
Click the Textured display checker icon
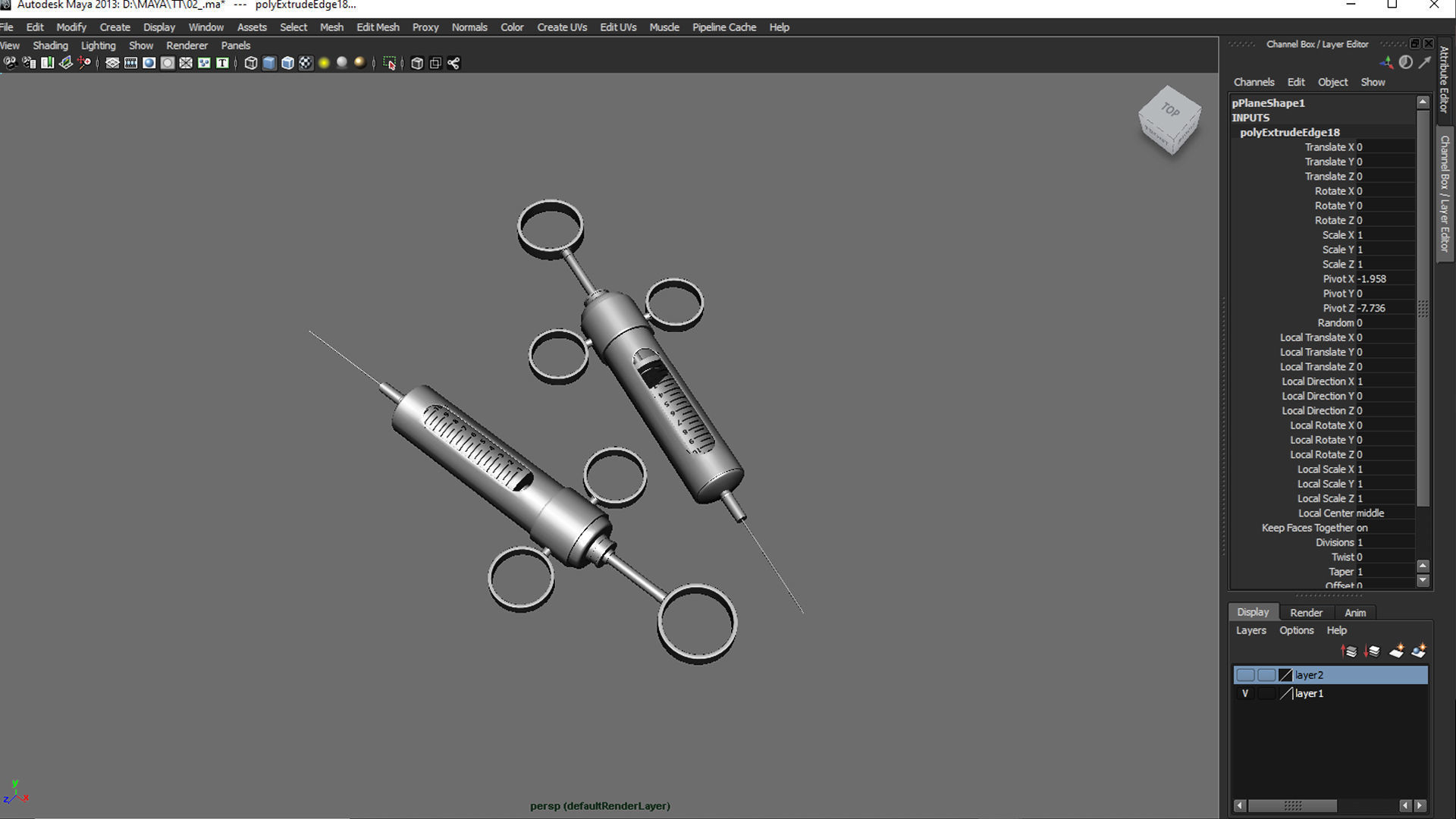tap(306, 63)
